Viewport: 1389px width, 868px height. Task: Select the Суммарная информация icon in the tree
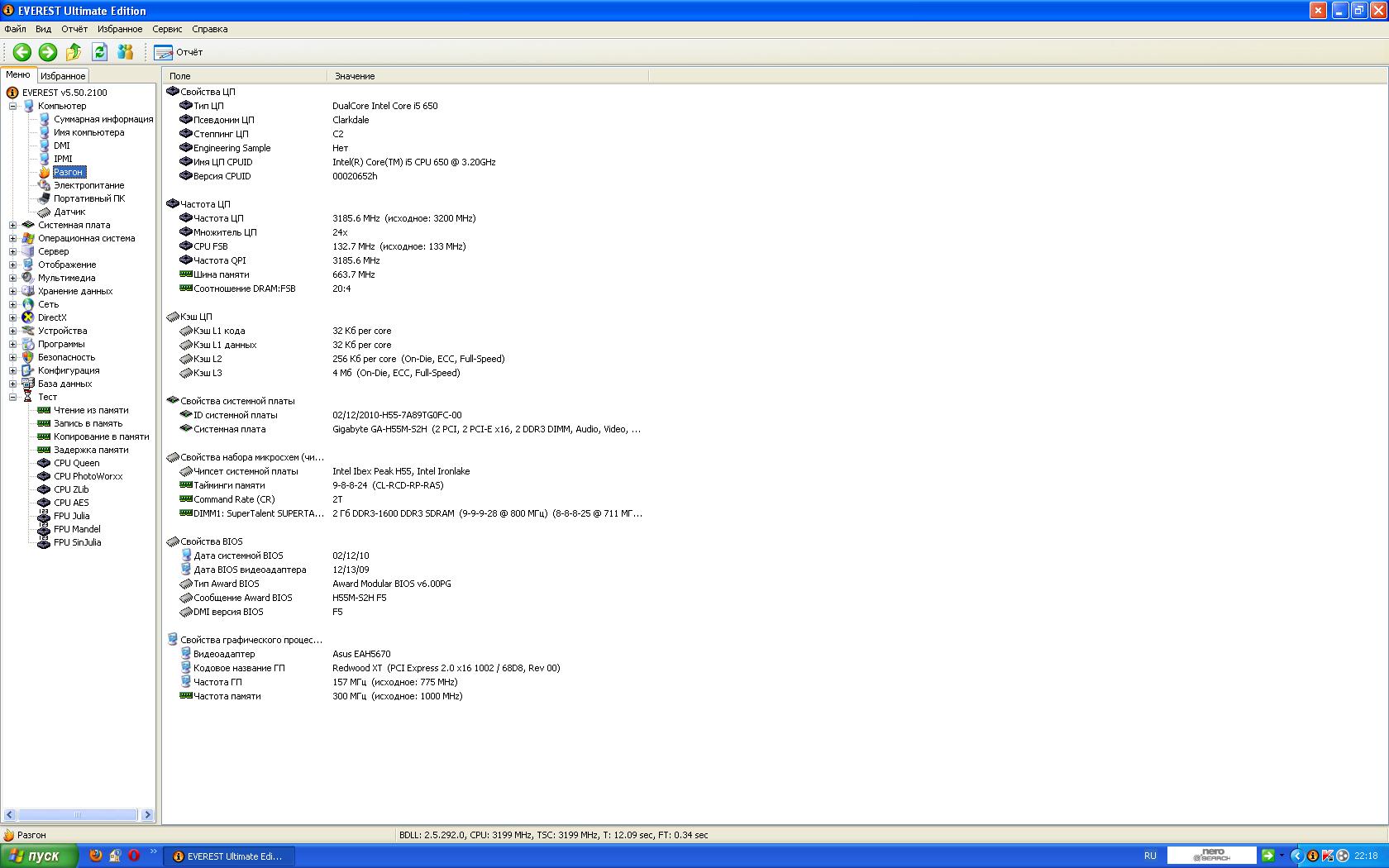pyautogui.click(x=45, y=119)
